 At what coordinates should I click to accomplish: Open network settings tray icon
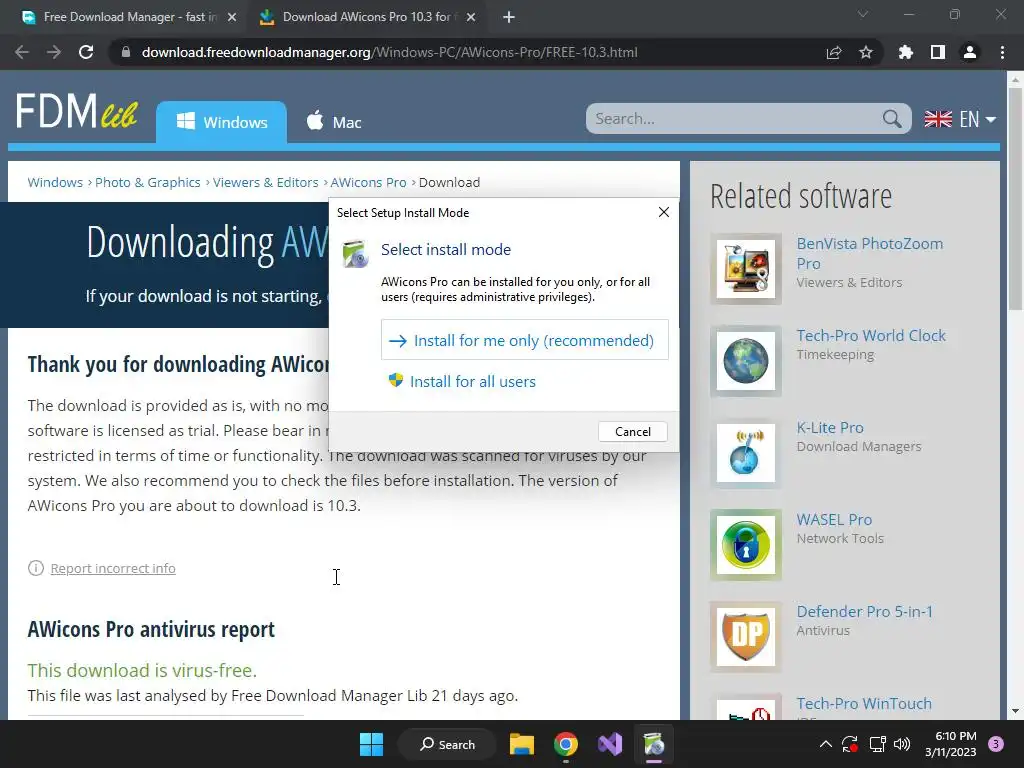pyautogui.click(x=877, y=744)
